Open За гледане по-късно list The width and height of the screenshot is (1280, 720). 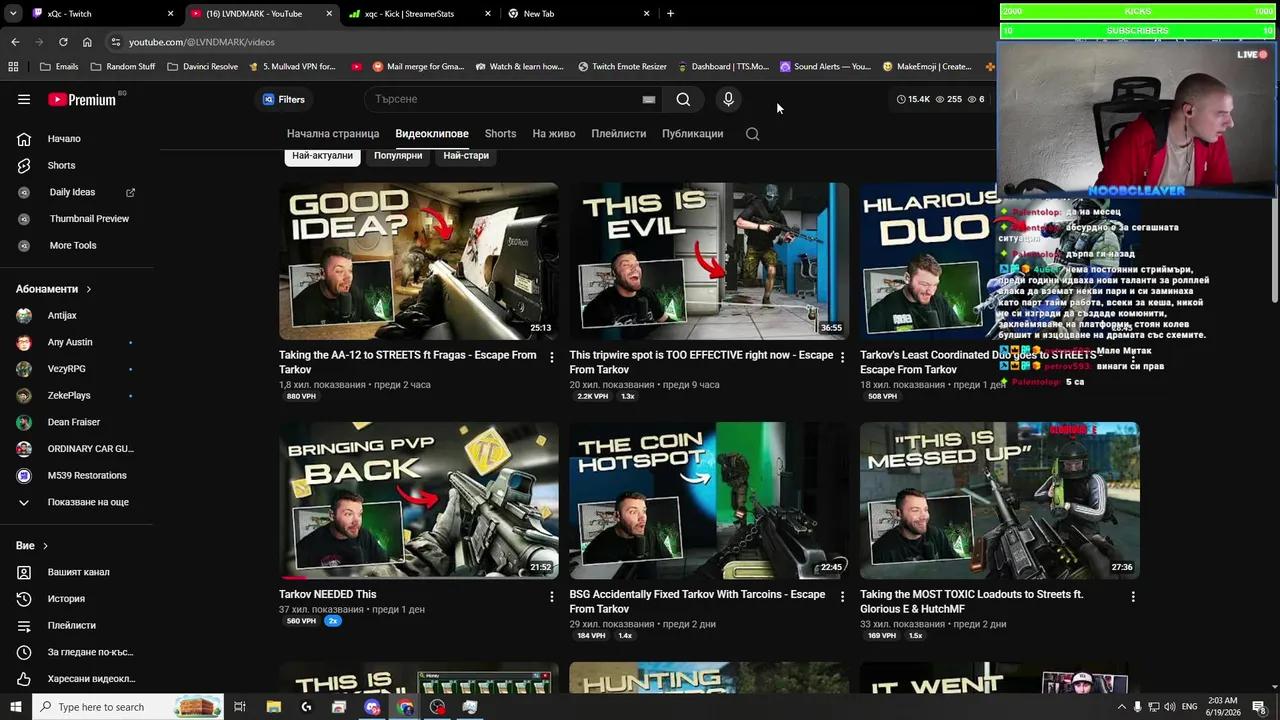(90, 652)
